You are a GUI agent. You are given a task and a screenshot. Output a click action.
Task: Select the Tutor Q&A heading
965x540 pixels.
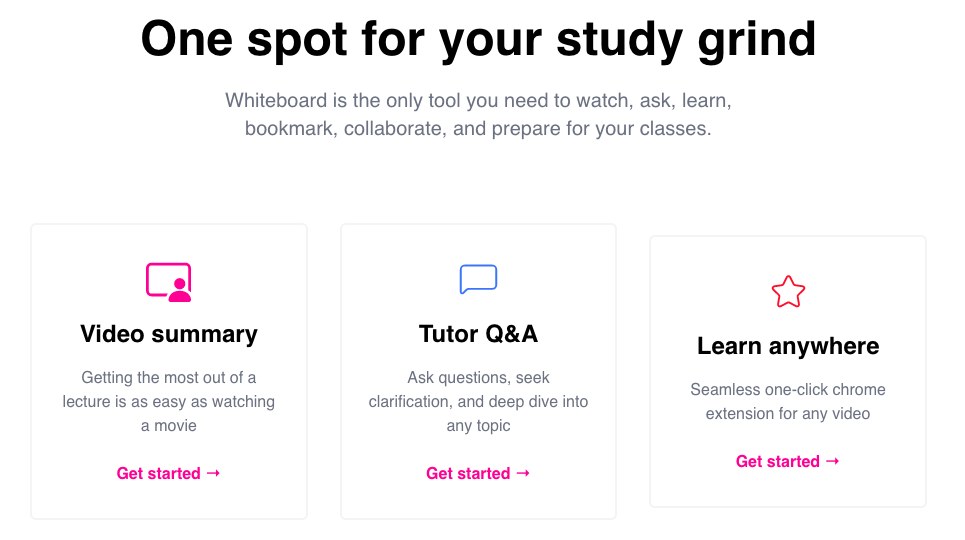click(478, 334)
